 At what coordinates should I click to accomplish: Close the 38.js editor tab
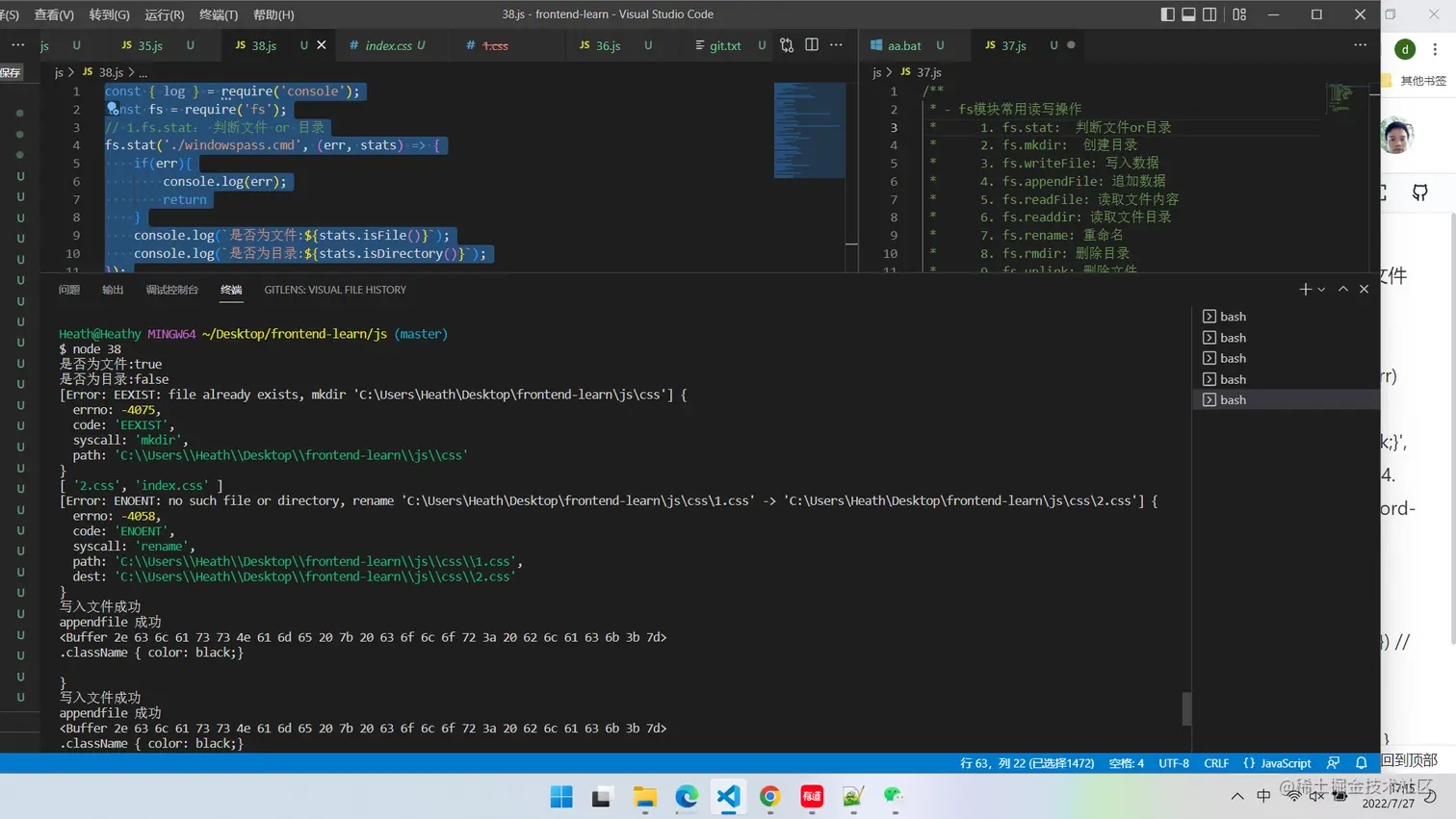point(322,45)
